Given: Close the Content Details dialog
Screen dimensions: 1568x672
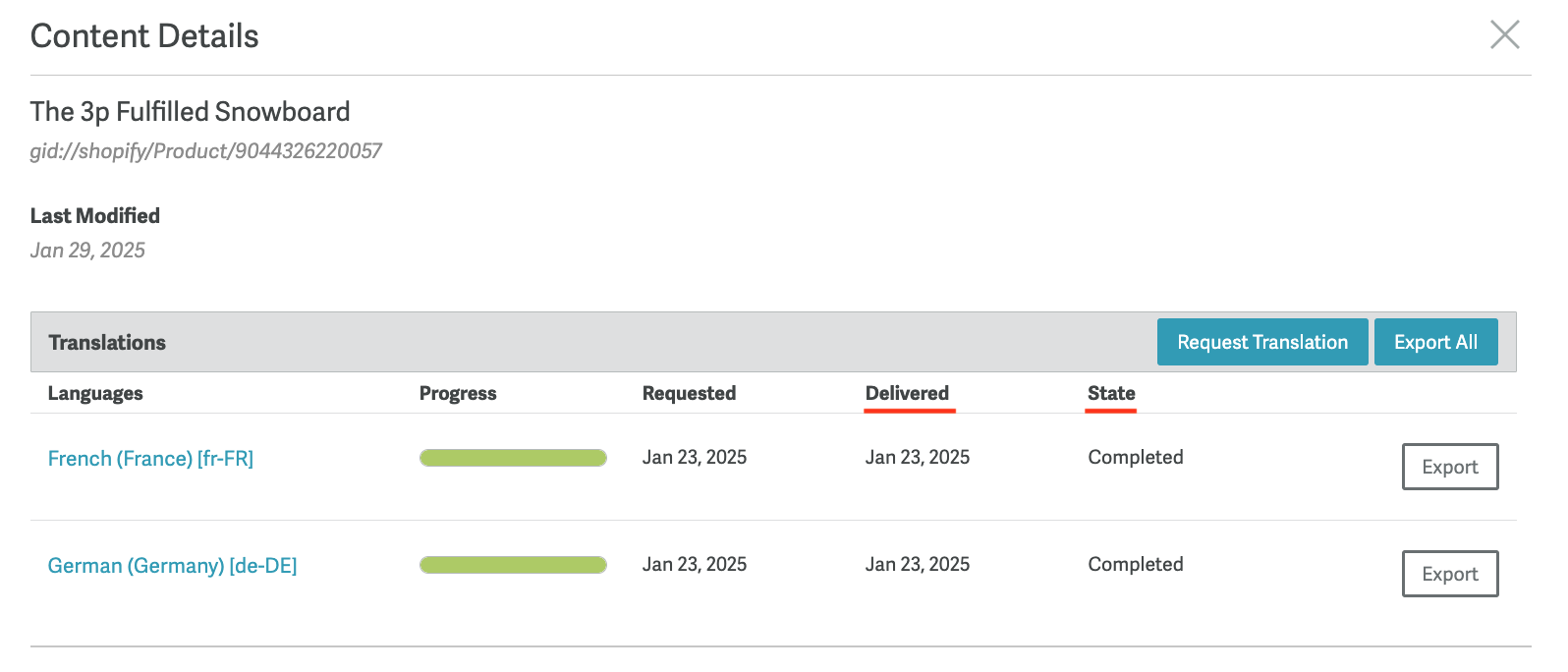Looking at the screenshot, I should click(x=1504, y=34).
